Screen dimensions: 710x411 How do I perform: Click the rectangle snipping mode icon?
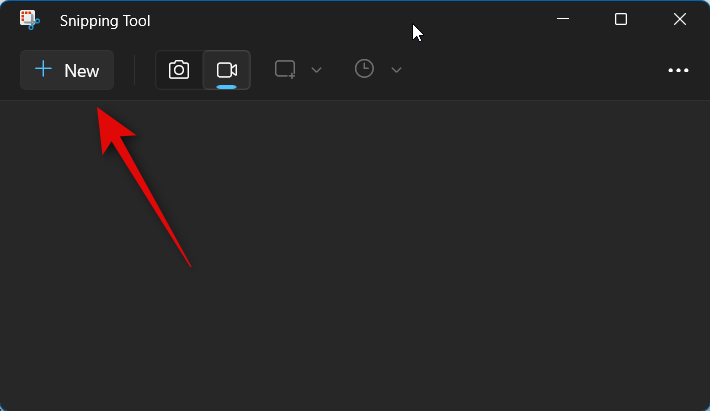(x=285, y=70)
